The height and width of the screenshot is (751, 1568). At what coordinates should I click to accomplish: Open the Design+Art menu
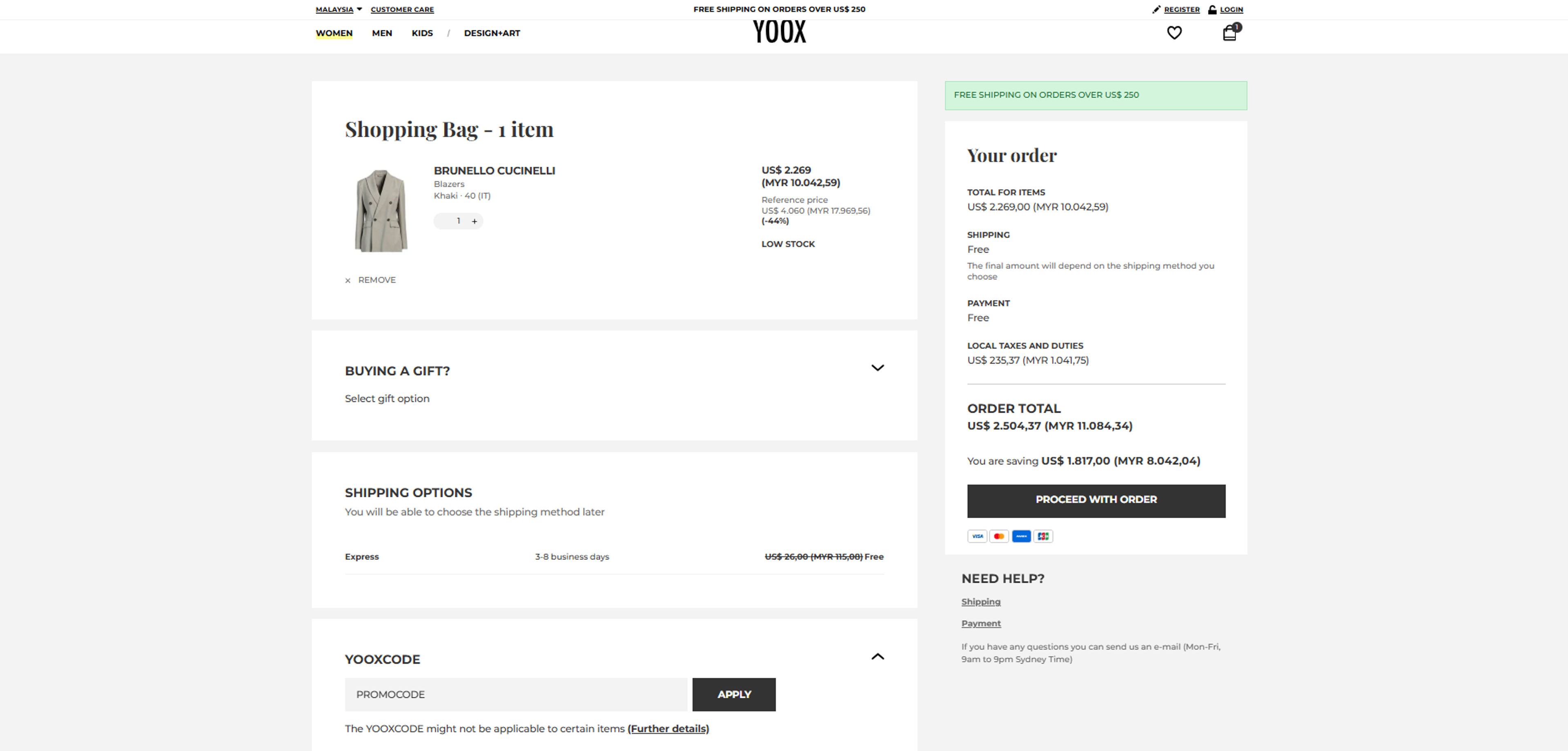[x=492, y=33]
